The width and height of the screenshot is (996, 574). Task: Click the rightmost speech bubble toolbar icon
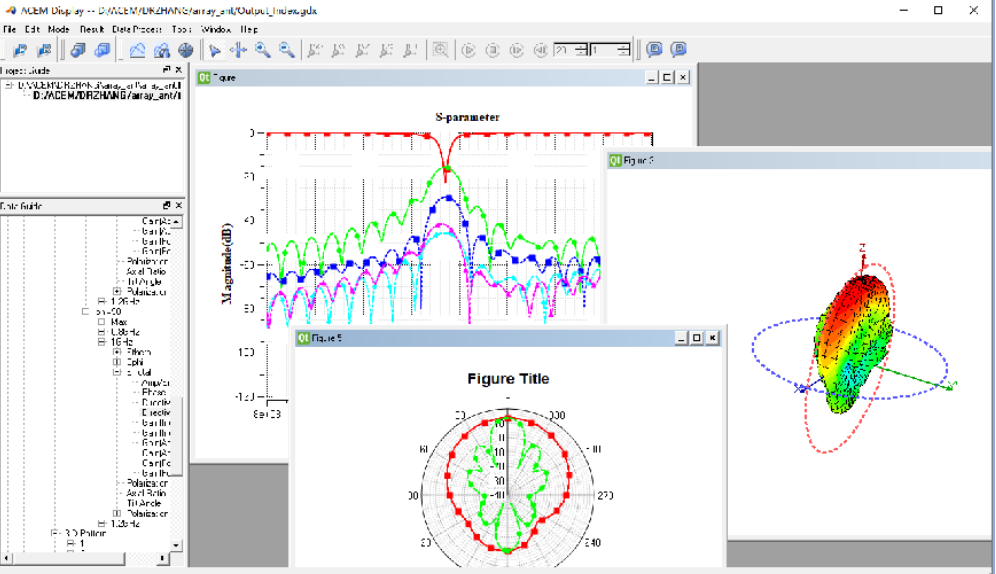pyautogui.click(x=678, y=50)
